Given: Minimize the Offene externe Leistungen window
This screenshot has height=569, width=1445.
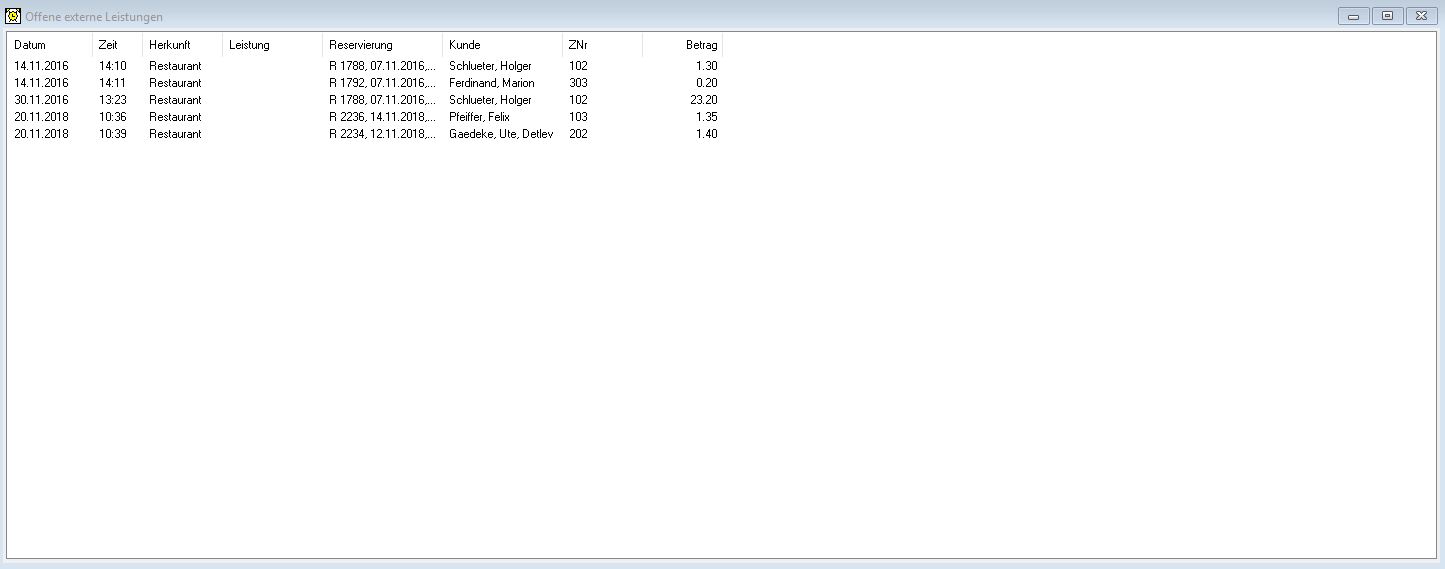Looking at the screenshot, I should tap(1353, 16).
